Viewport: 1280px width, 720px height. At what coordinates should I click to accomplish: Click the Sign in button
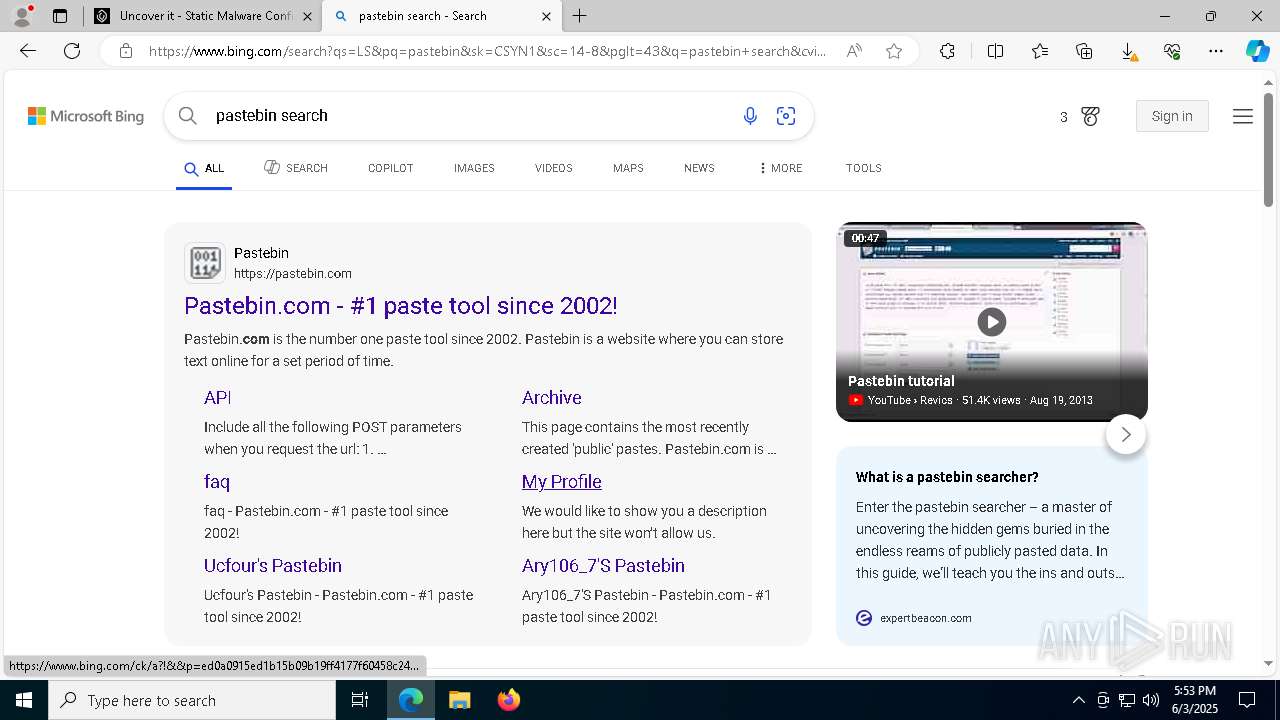1172,116
